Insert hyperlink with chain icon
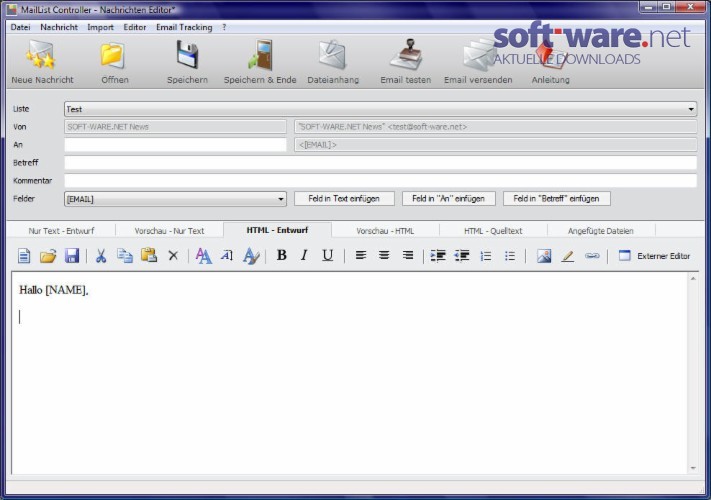The width and height of the screenshot is (711, 500). tap(592, 256)
